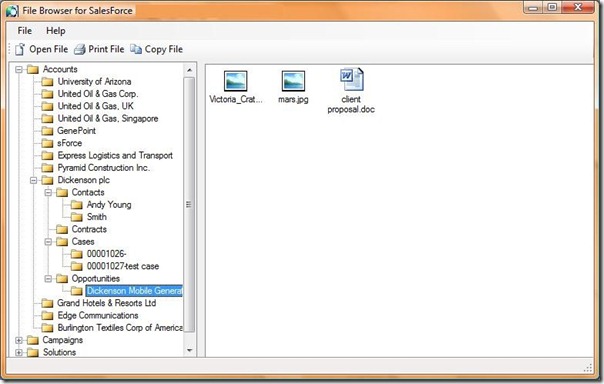Viewport: 604px width, 384px height.
Task: Click the Copy File toolbar icon
Action: [136, 49]
